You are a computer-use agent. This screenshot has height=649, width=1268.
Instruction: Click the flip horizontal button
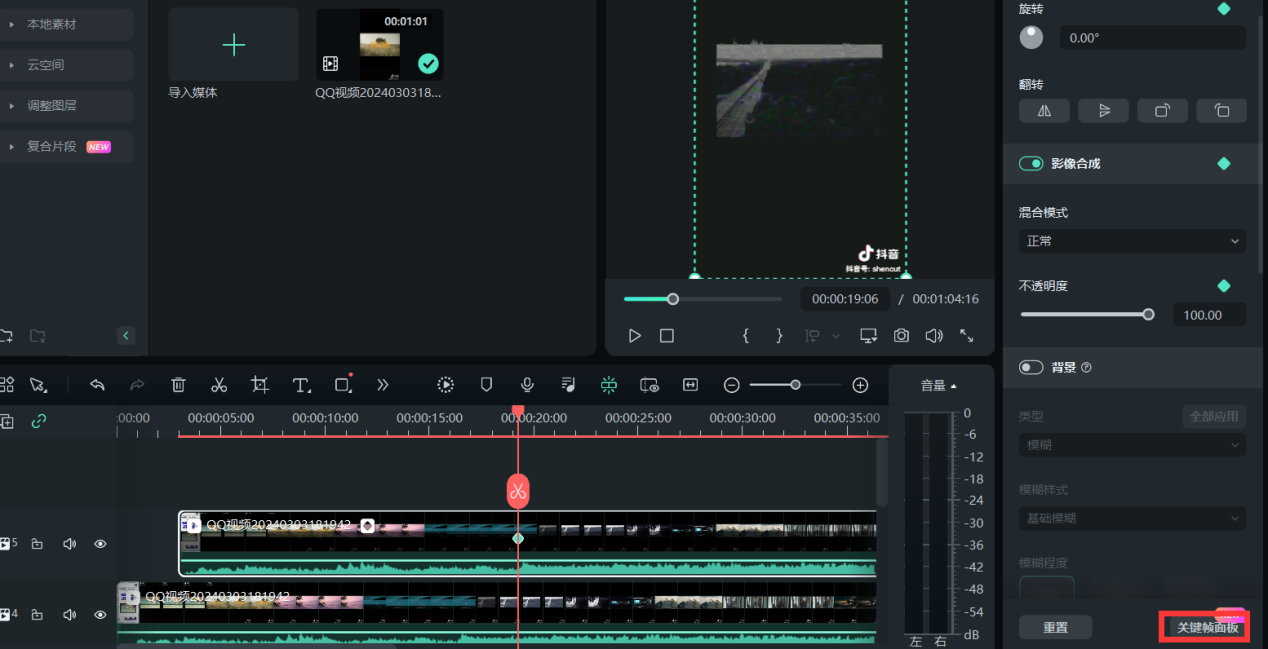[x=1044, y=111]
